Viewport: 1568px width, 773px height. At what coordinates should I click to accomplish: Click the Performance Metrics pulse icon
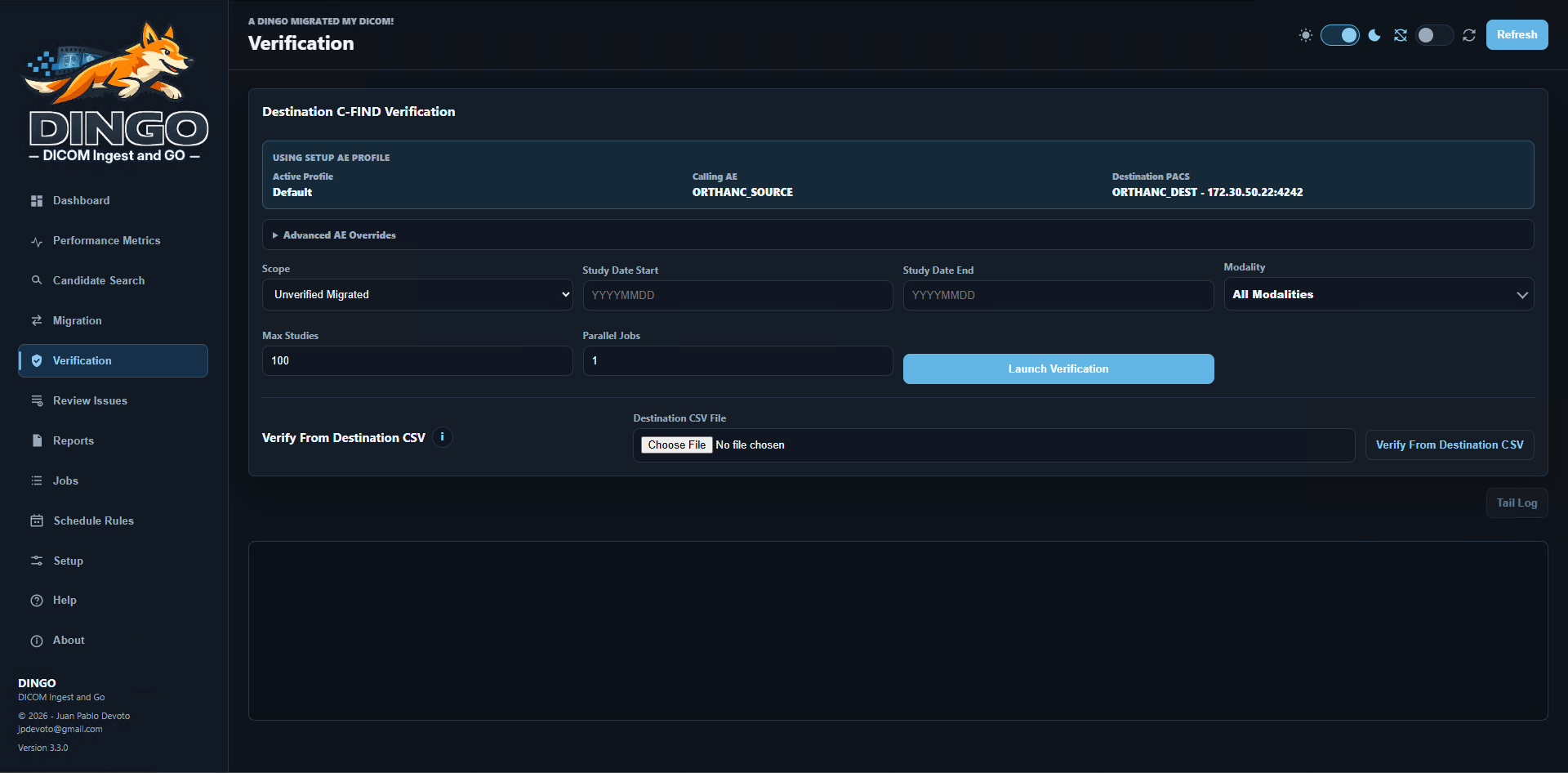tap(37, 241)
